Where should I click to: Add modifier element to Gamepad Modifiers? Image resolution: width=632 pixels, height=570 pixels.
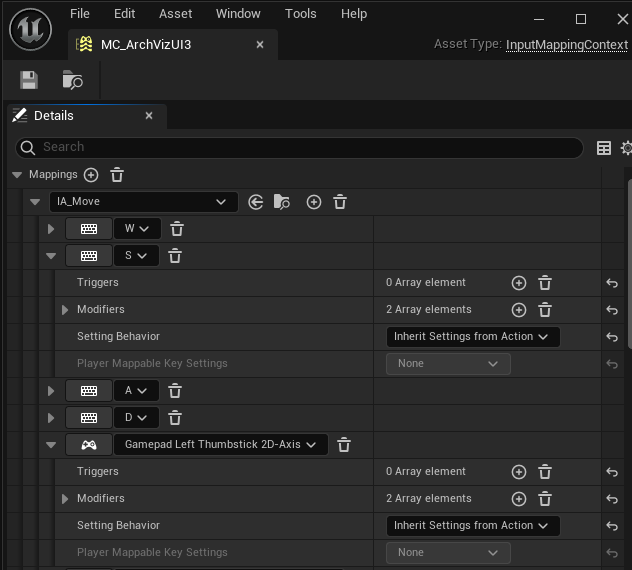click(x=519, y=499)
